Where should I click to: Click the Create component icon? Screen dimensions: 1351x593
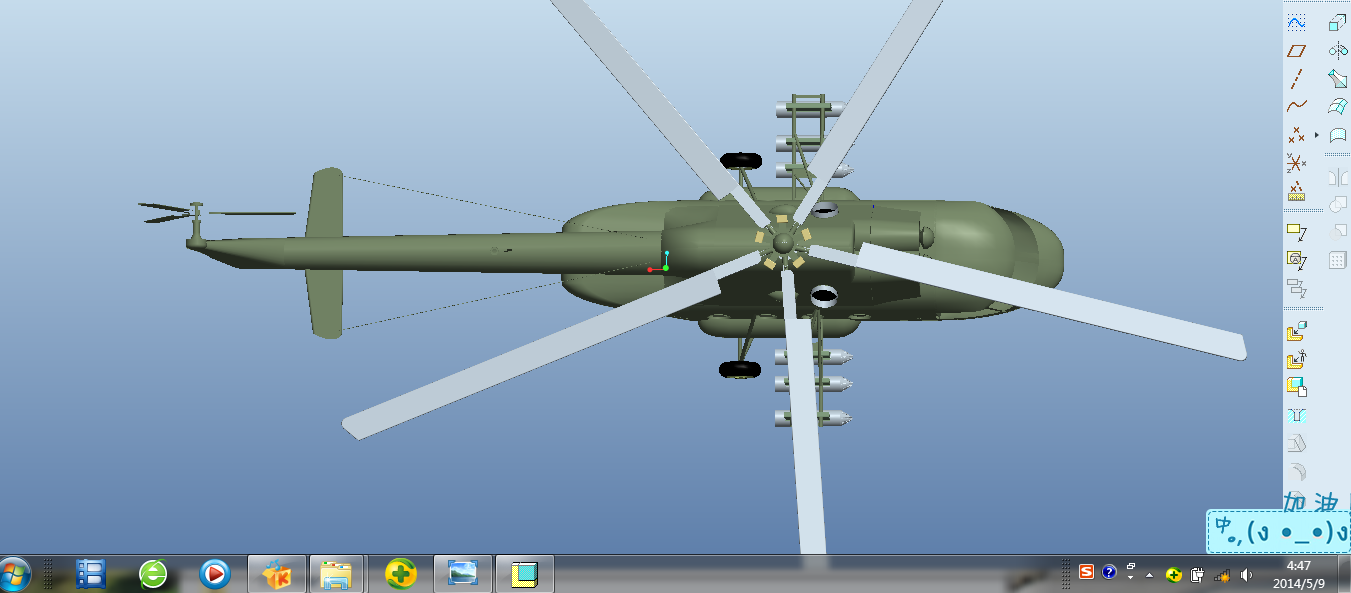point(1296,359)
